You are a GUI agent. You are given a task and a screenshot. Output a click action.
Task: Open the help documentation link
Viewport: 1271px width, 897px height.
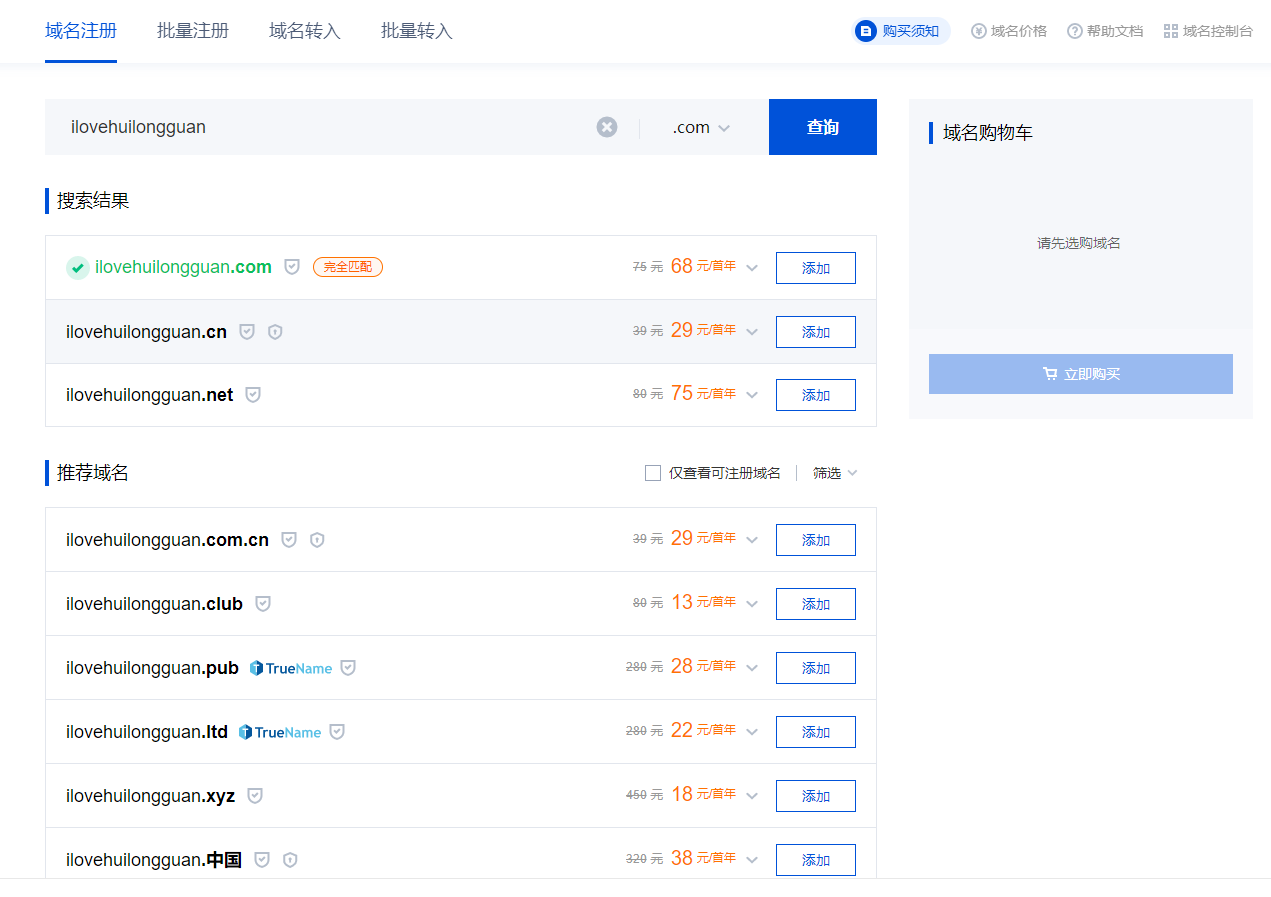pyautogui.click(x=1105, y=31)
